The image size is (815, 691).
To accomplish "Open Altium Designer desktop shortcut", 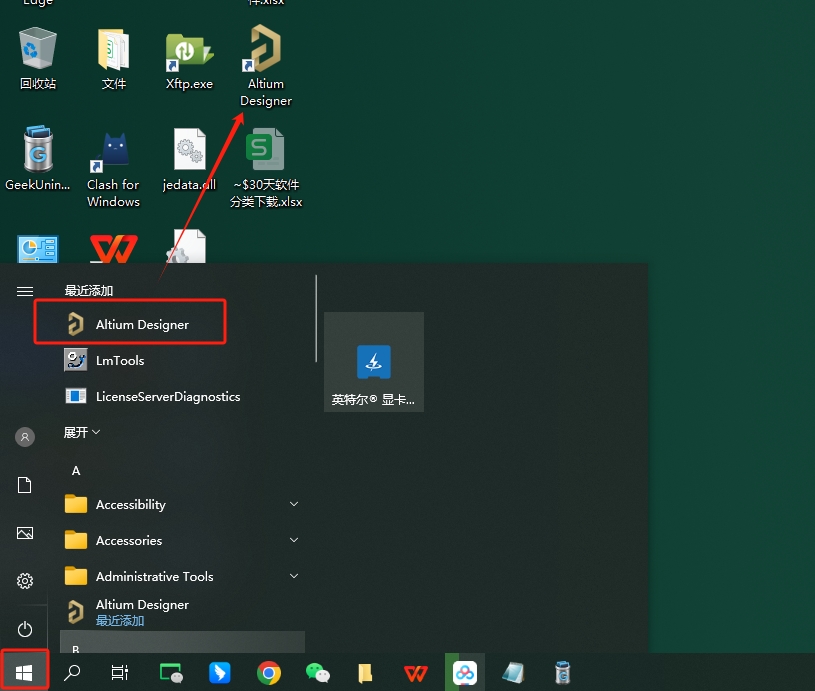I will [265, 64].
